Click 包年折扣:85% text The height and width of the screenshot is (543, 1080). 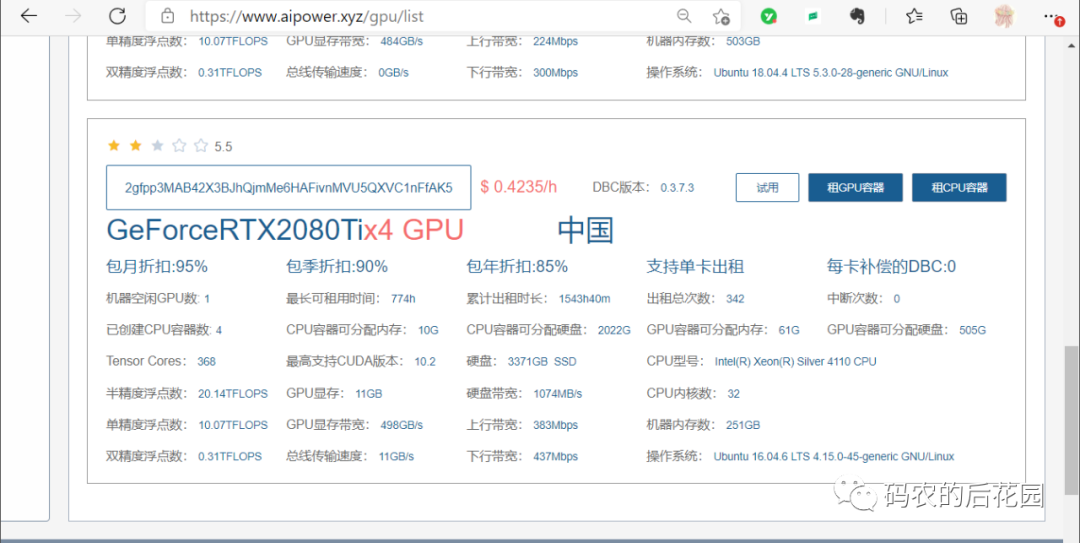click(517, 267)
